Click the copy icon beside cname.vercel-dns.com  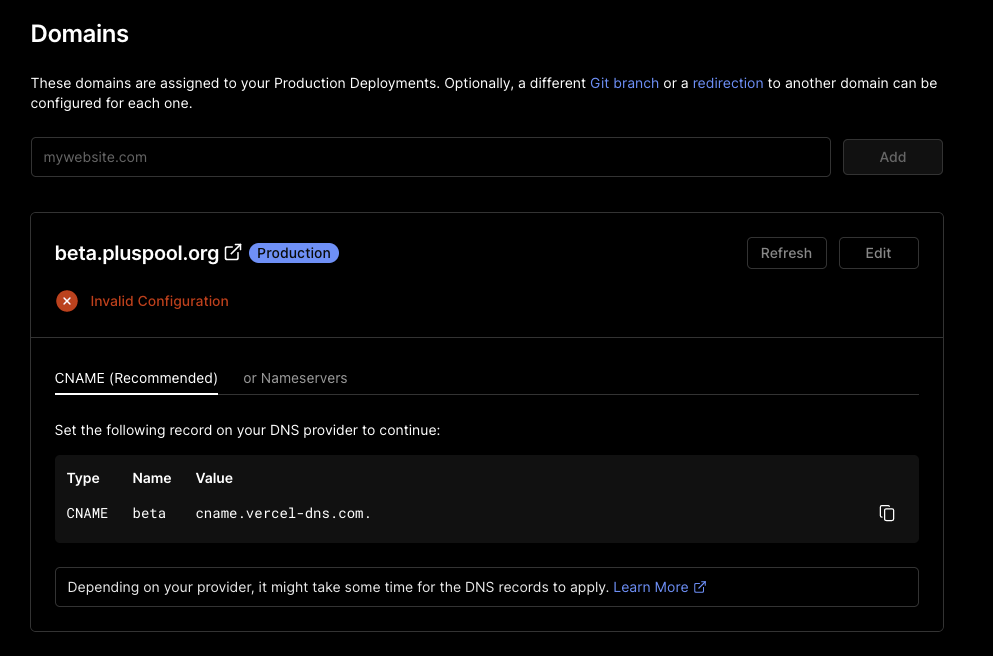(886, 512)
